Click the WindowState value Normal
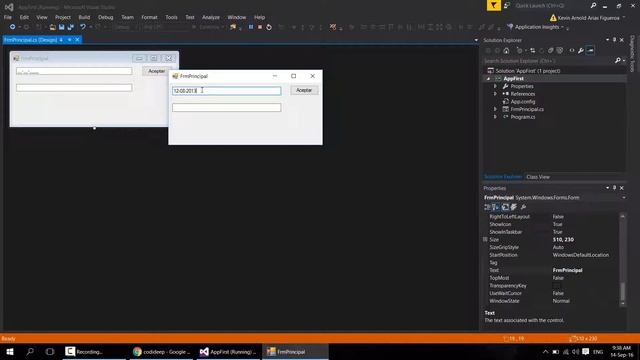 [x=561, y=301]
